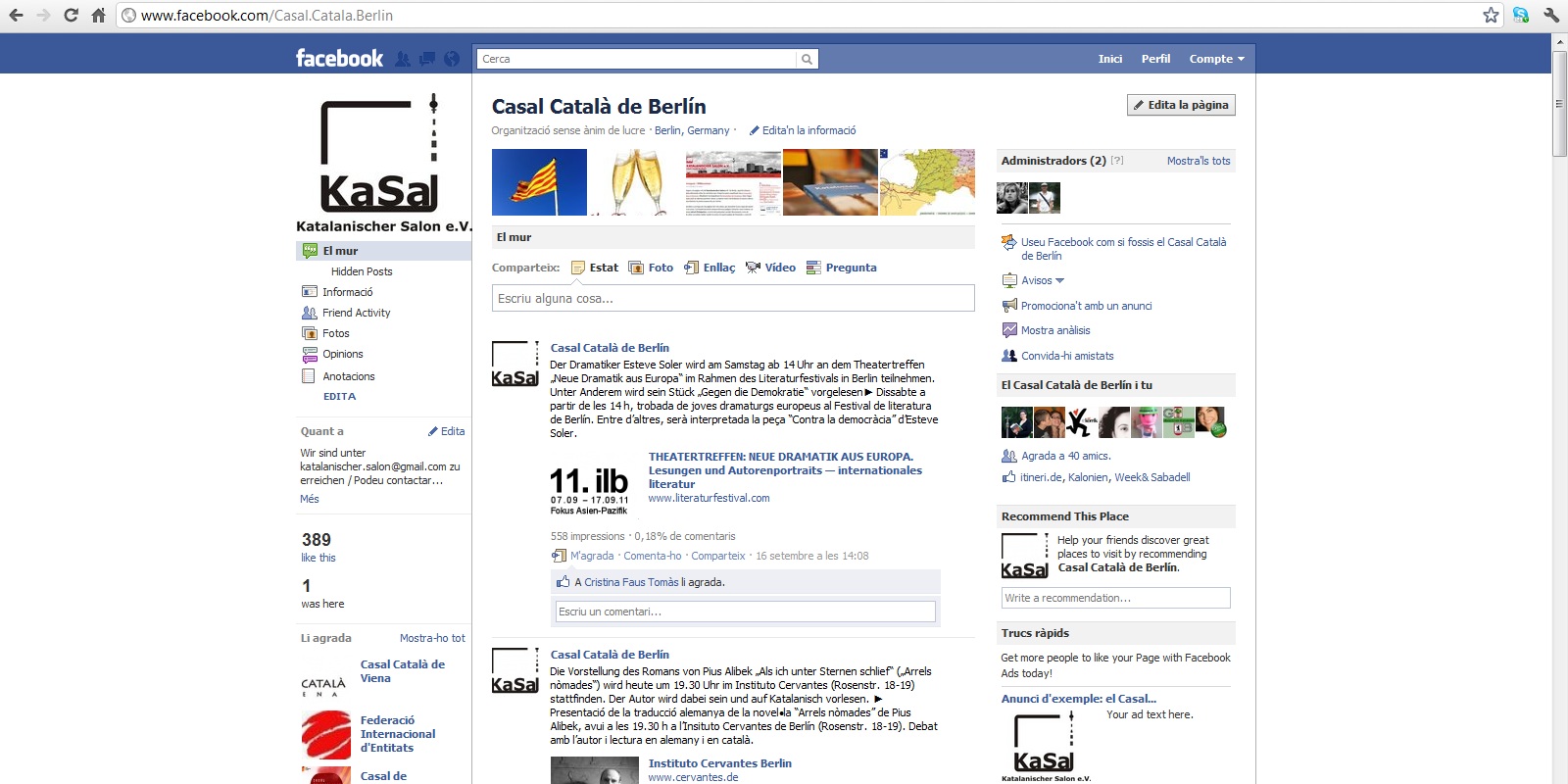This screenshot has width=1568, height=784.
Task: Go back with the browser back arrow
Action: (x=16, y=16)
